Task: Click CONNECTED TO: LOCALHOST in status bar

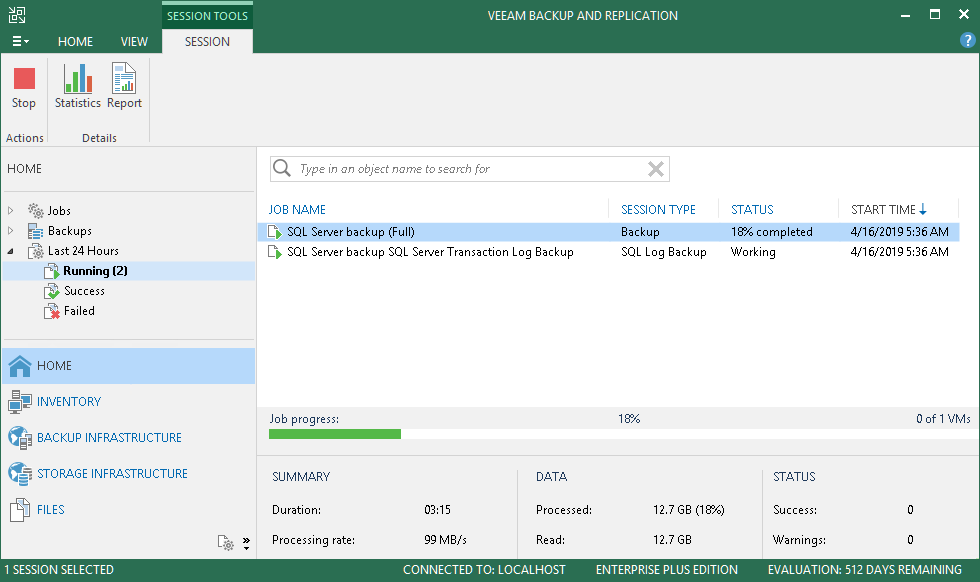Action: click(484, 569)
